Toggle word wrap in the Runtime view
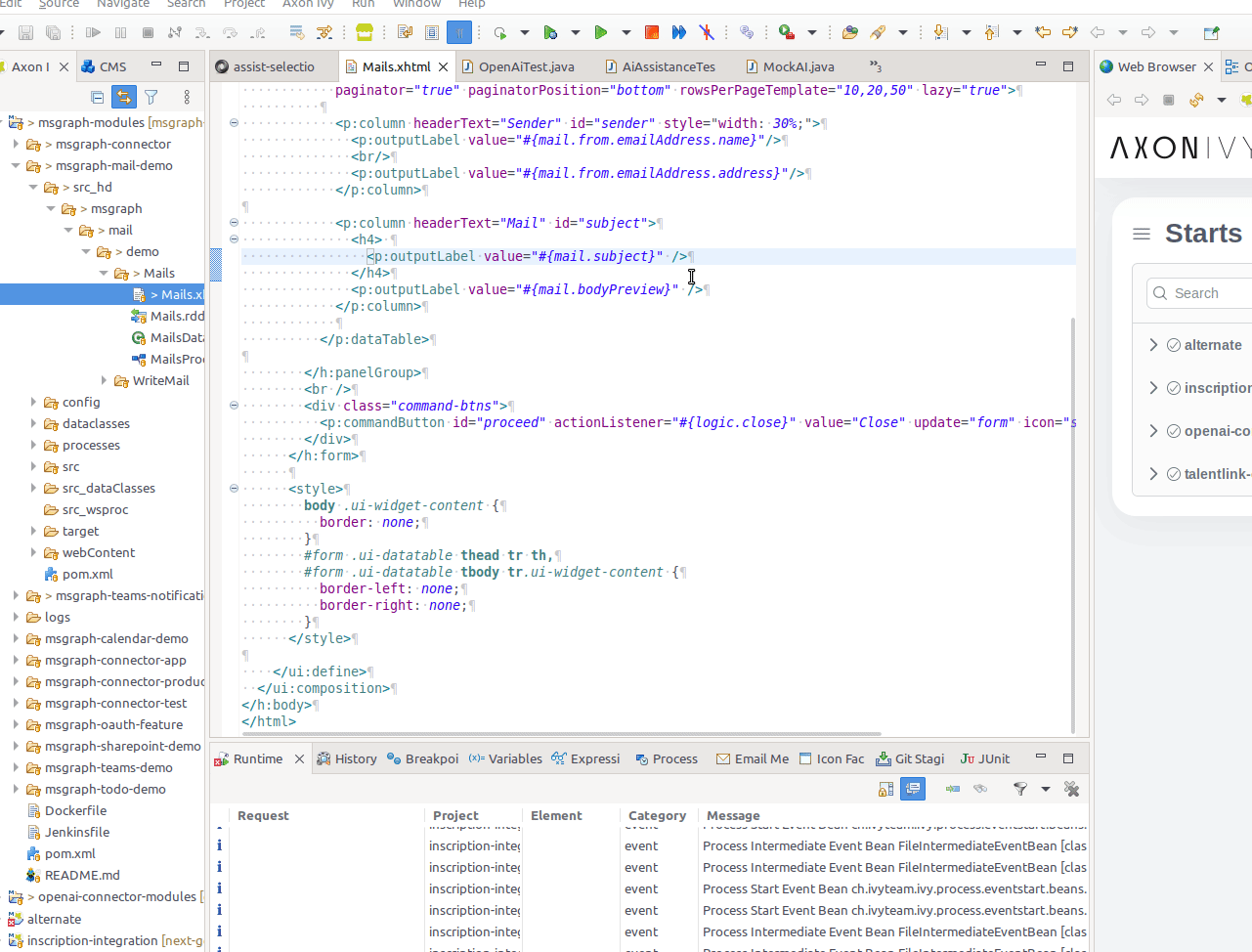The height and width of the screenshot is (952, 1252). click(913, 789)
